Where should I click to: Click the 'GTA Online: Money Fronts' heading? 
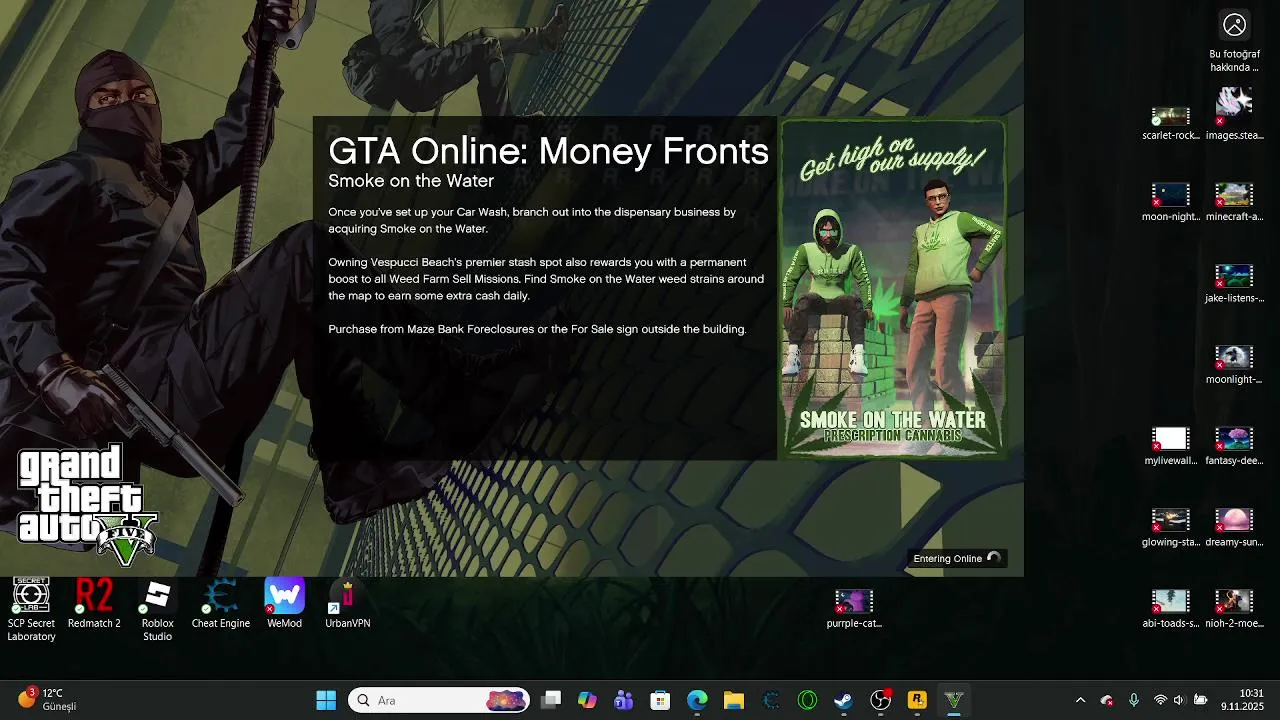548,151
